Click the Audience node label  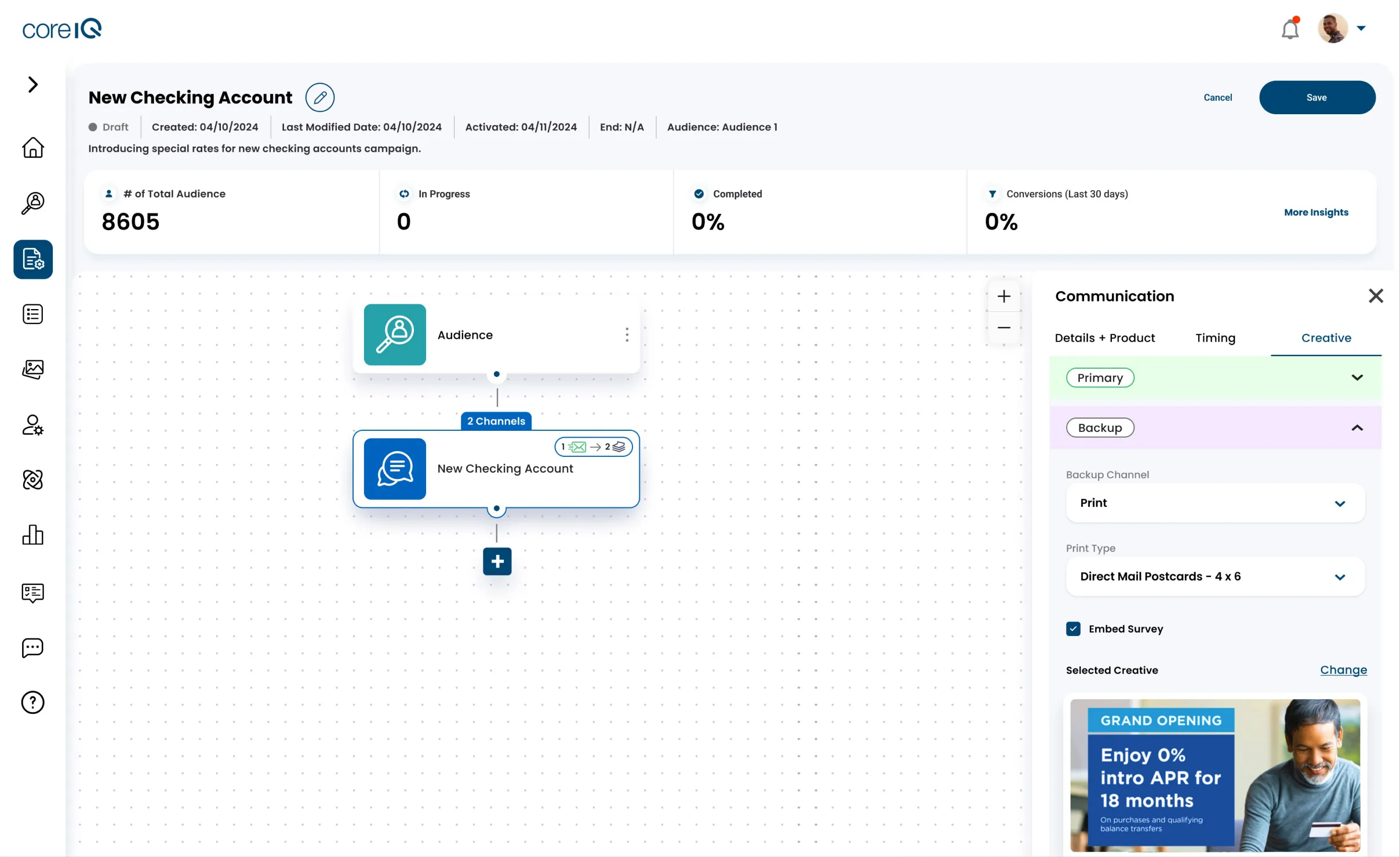pyautogui.click(x=465, y=335)
